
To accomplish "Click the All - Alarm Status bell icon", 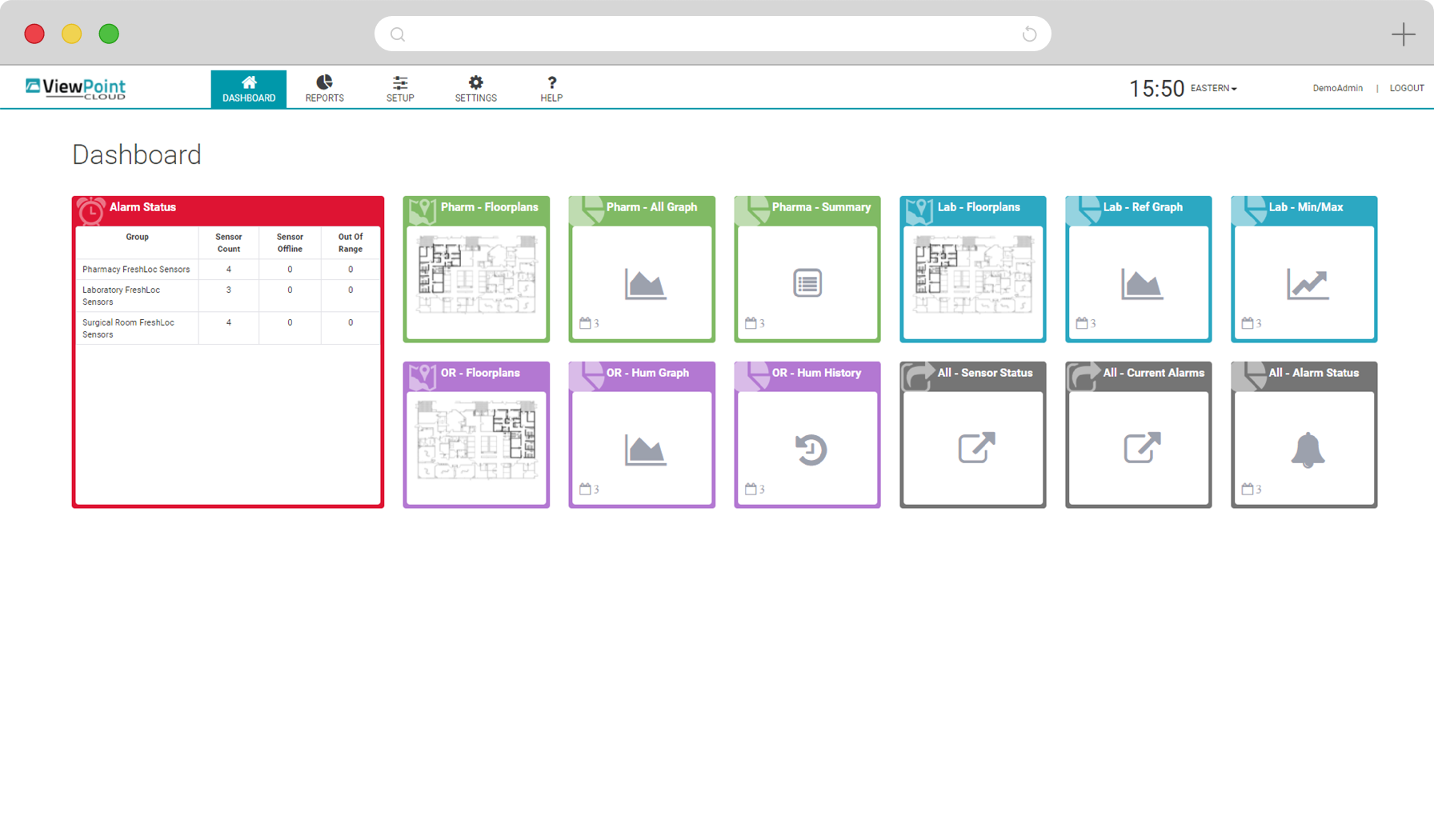I will coord(1307,450).
